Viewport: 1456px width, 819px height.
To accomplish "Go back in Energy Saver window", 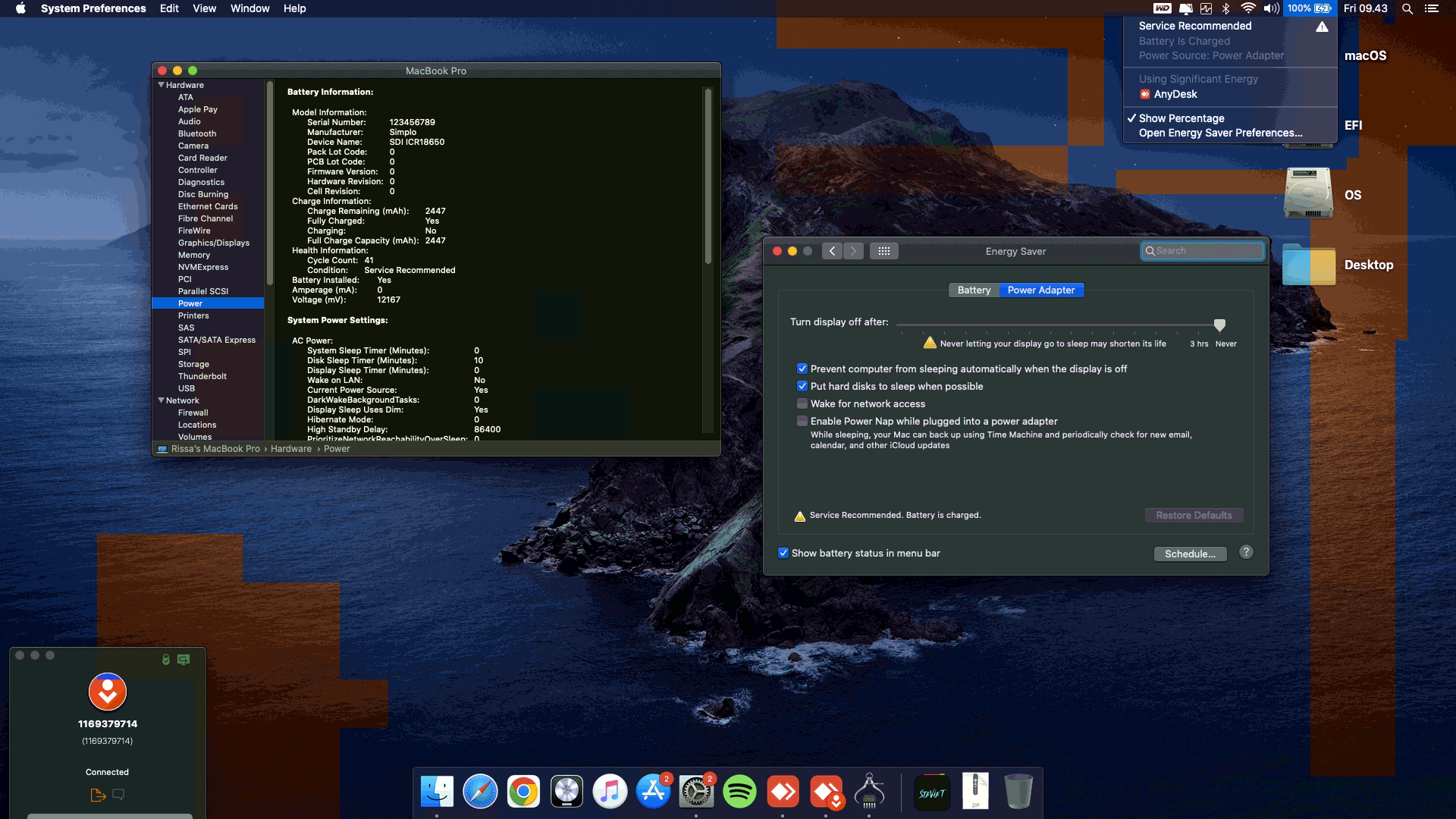I will (832, 251).
